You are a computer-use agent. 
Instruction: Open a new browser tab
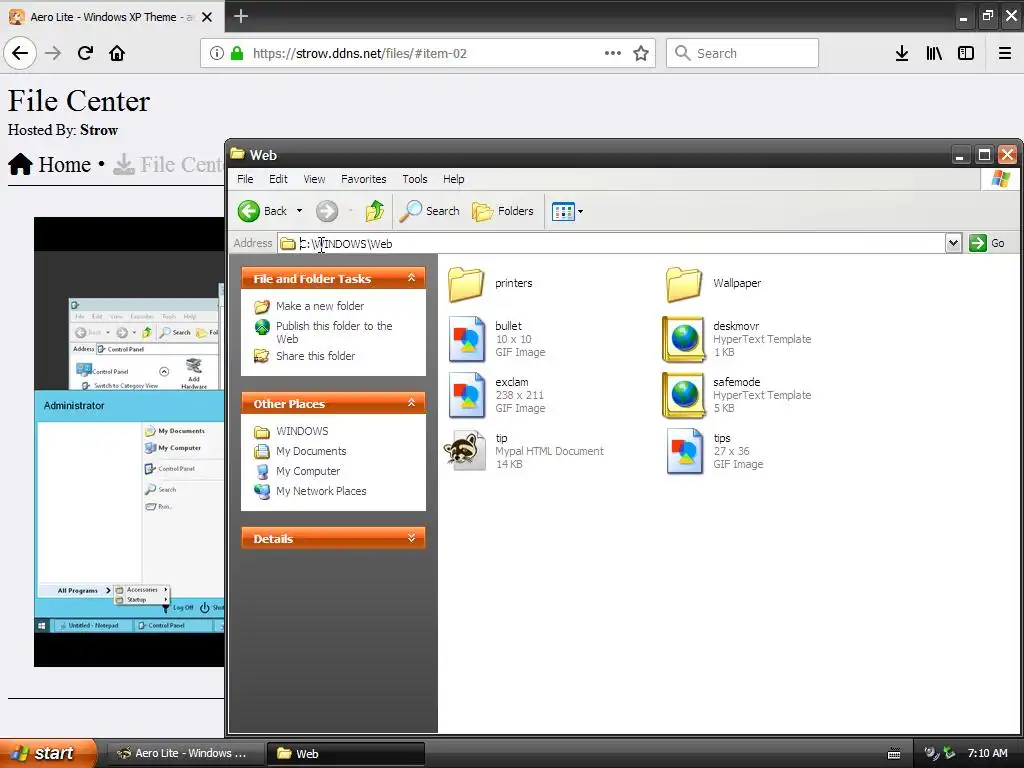[240, 16]
